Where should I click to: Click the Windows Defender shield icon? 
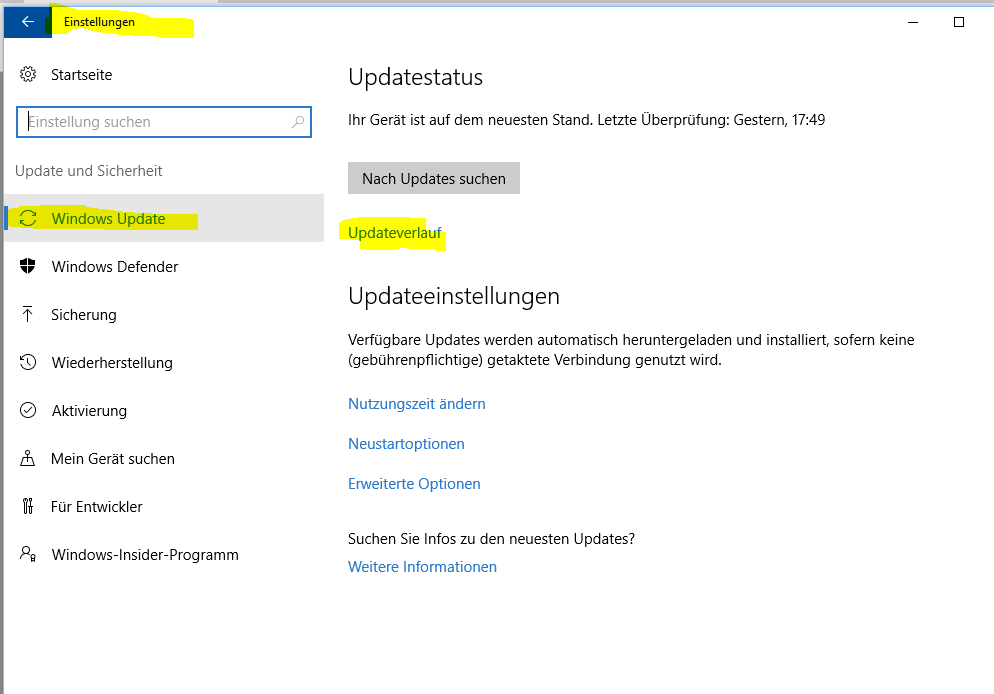(x=28, y=266)
